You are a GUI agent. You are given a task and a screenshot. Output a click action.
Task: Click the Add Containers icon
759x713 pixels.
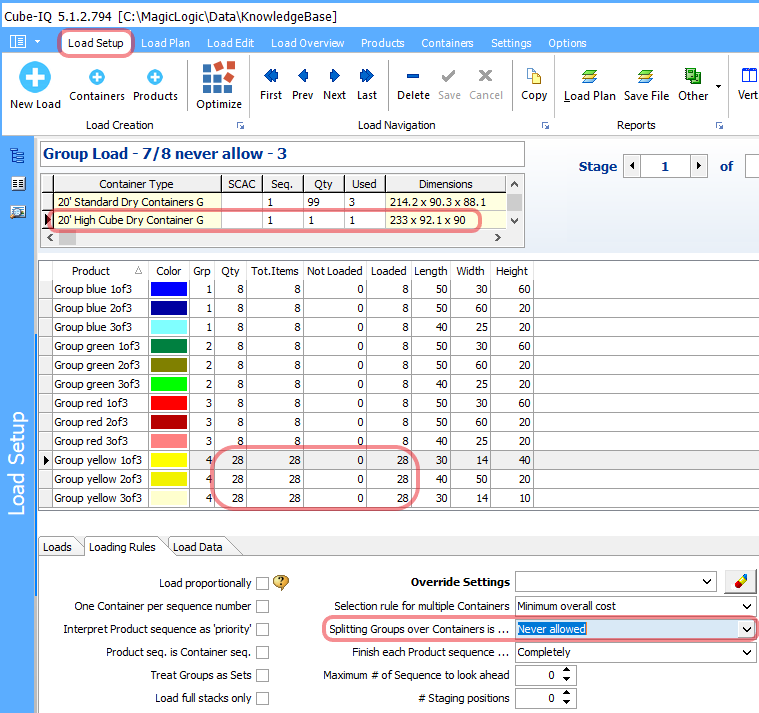(x=97, y=77)
